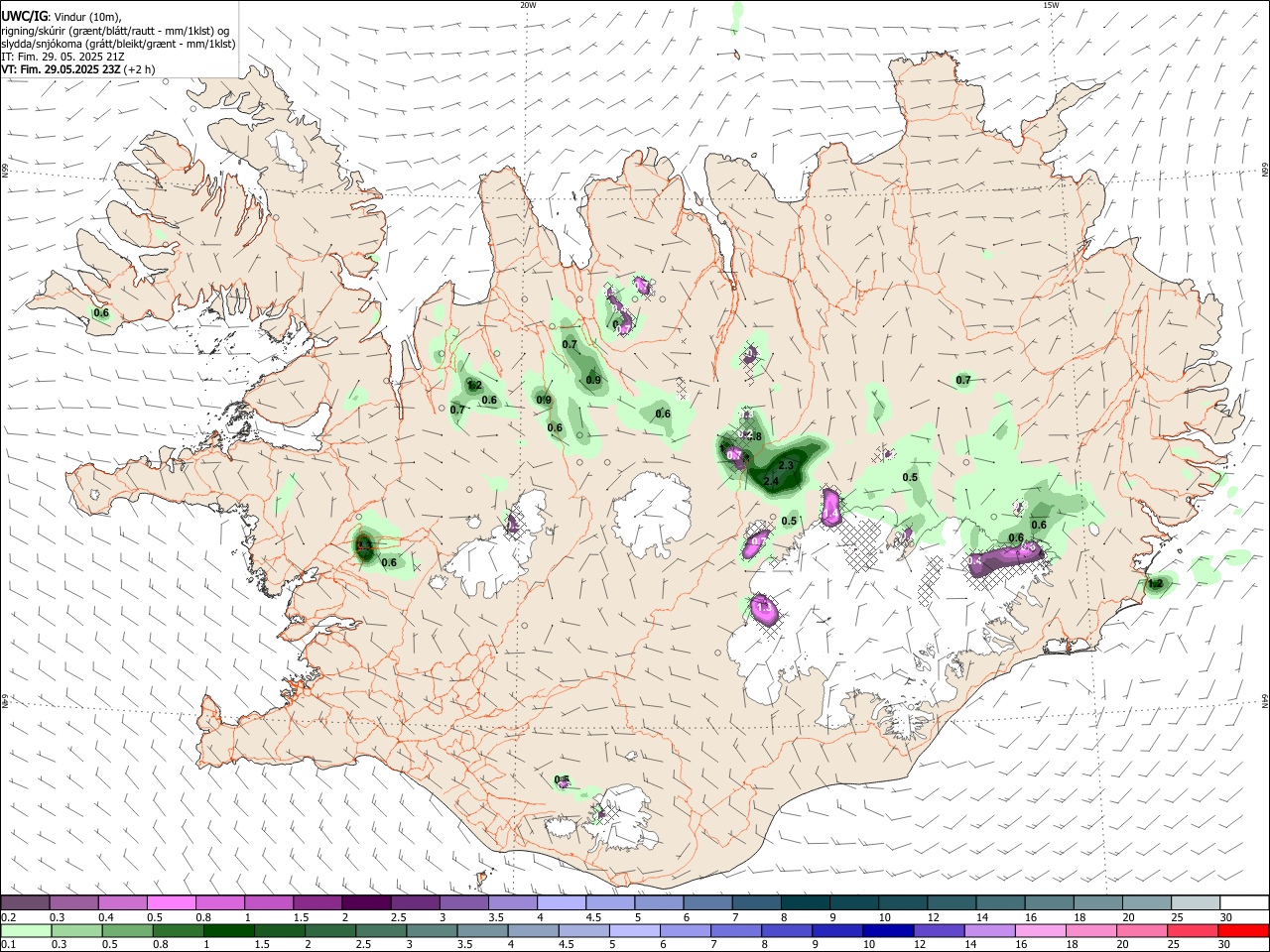Viewport: 1270px width, 952px height.
Task: Click the '0.4' label on the snow scale
Action: pyautogui.click(x=106, y=917)
